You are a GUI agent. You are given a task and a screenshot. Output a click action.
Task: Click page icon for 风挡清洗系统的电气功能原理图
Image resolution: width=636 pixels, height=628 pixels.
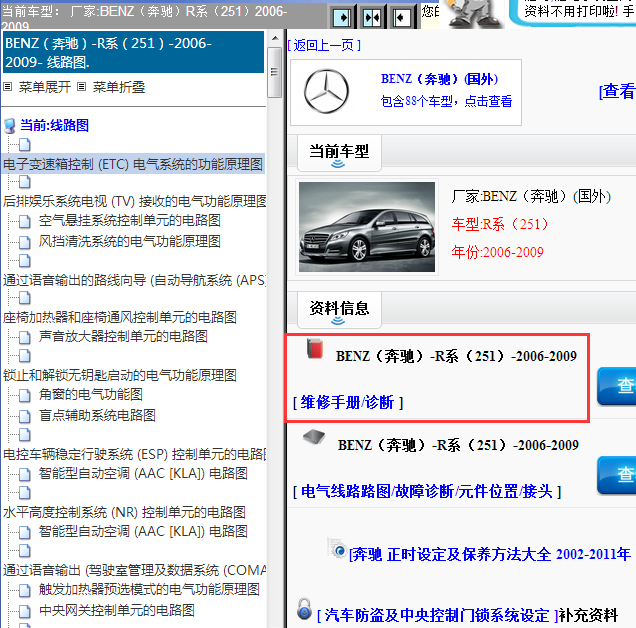[x=25, y=243]
